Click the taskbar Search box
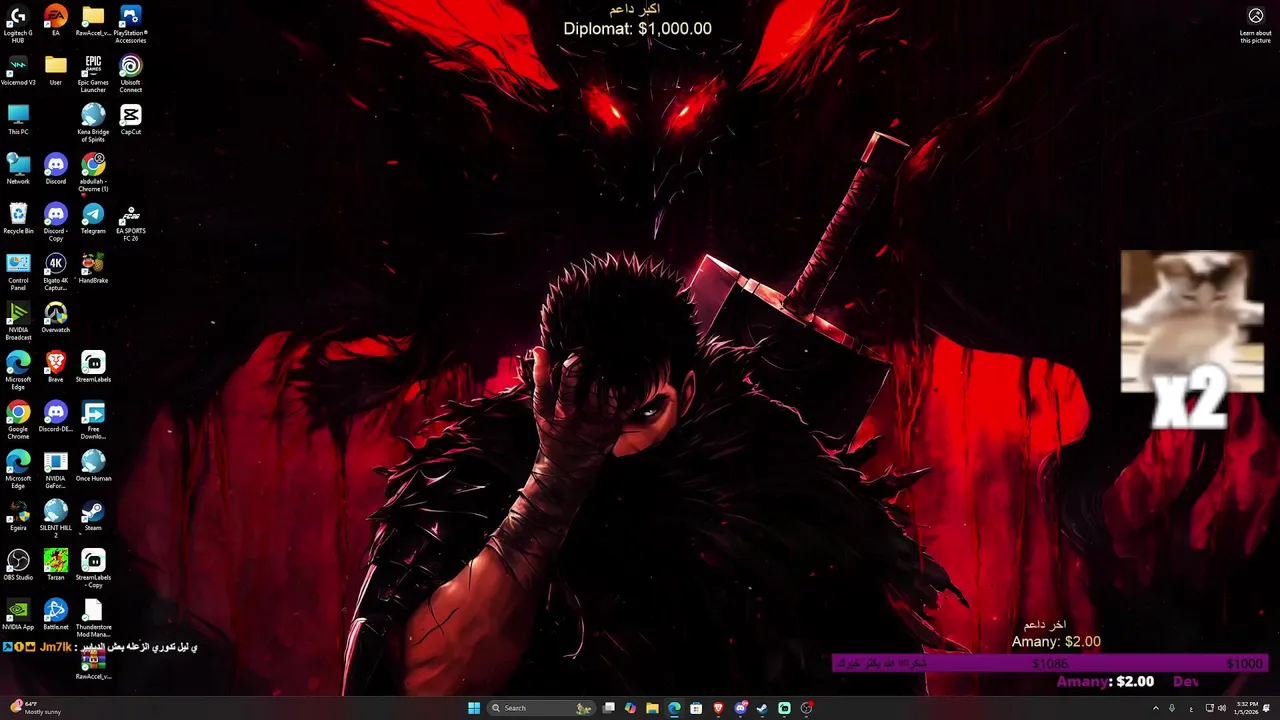Screen dimensions: 1280x720 point(541,708)
